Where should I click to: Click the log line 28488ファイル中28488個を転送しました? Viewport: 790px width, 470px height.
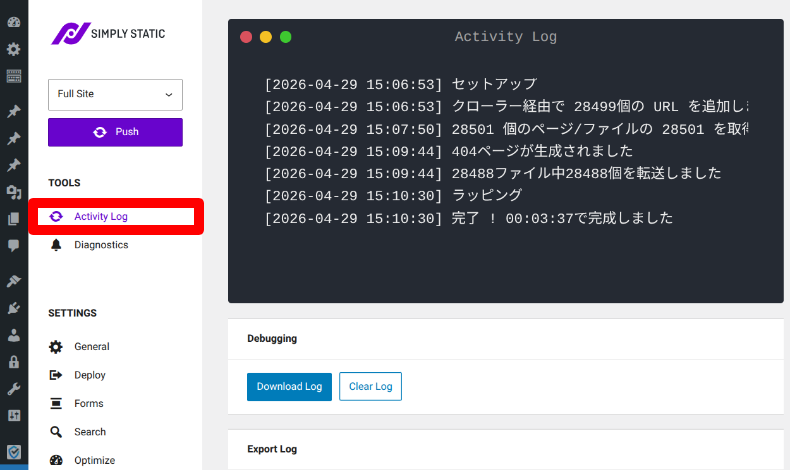(x=493, y=173)
